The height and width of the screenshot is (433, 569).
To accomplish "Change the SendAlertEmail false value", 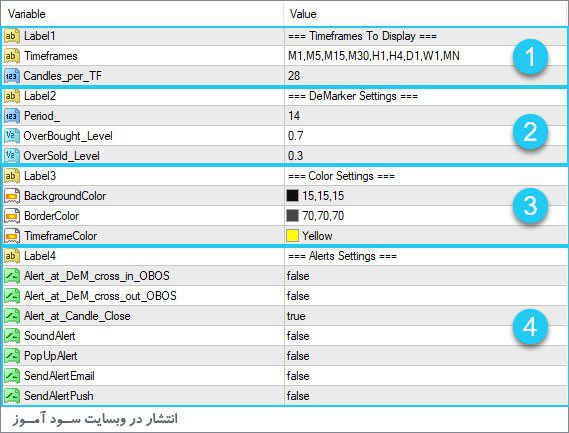I will pos(298,376).
